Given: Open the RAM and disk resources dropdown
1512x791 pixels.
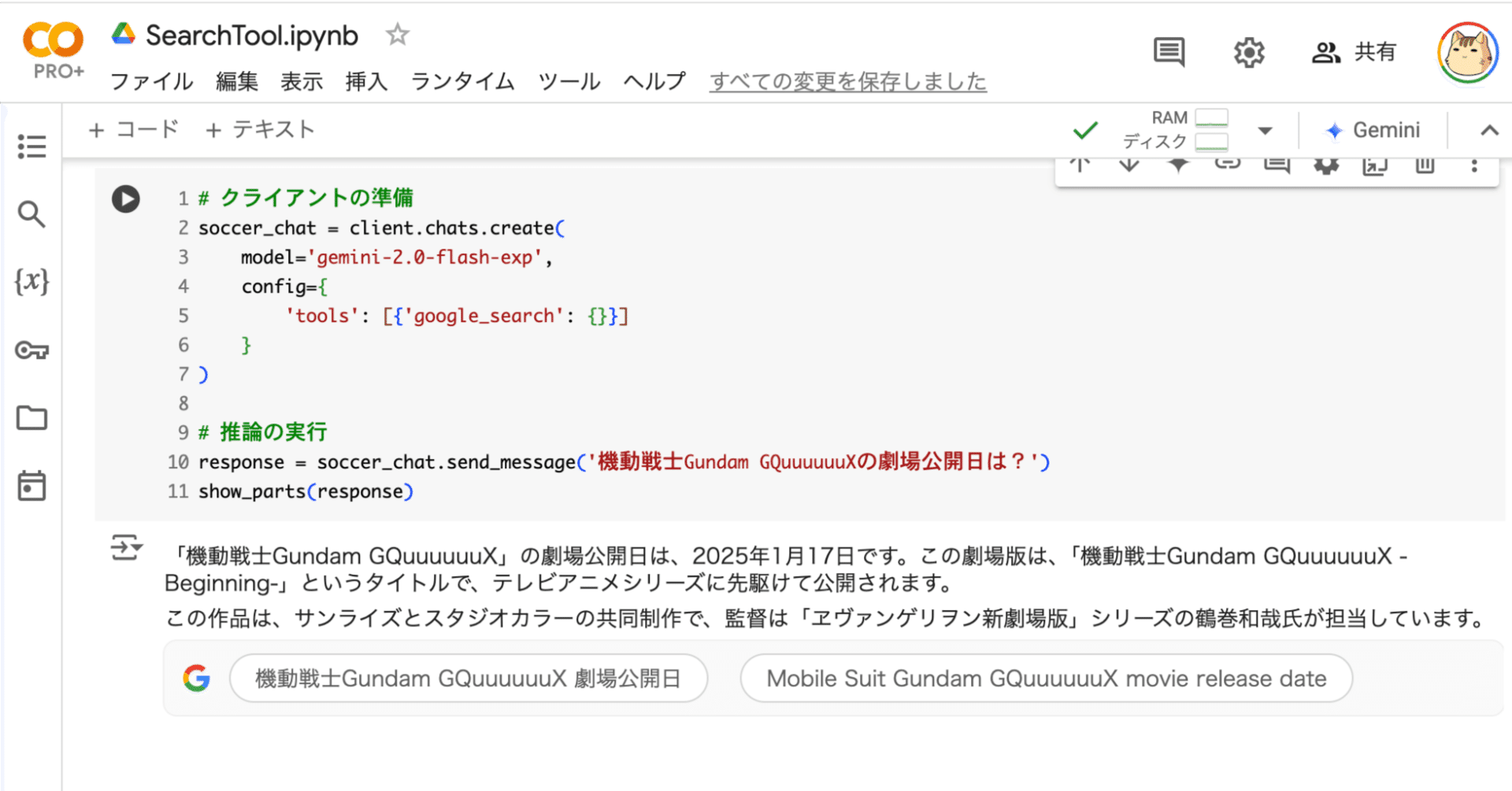Looking at the screenshot, I should click(1265, 130).
